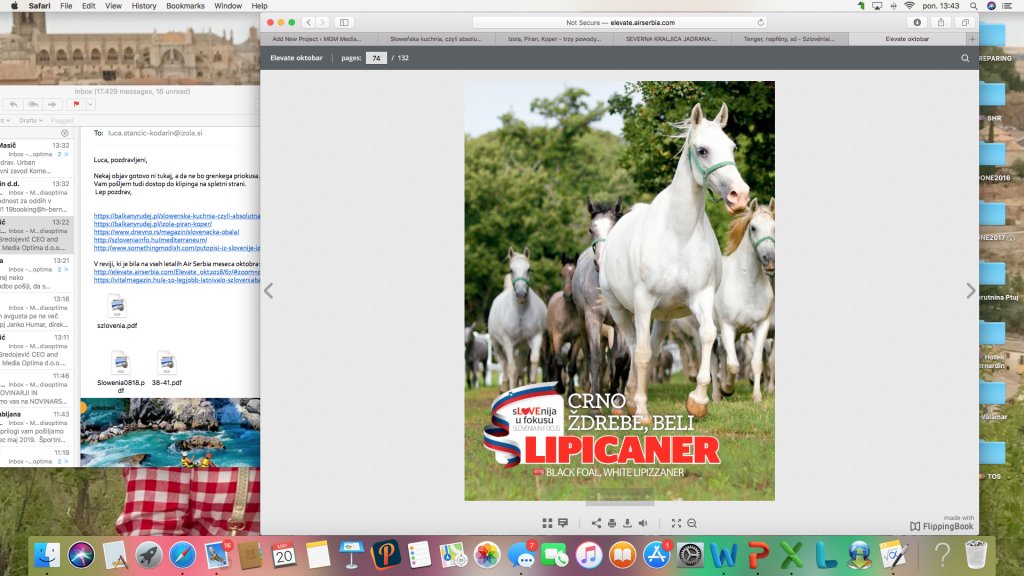The image size is (1024, 576).
Task: Open Safari downloads button
Action: click(x=917, y=22)
